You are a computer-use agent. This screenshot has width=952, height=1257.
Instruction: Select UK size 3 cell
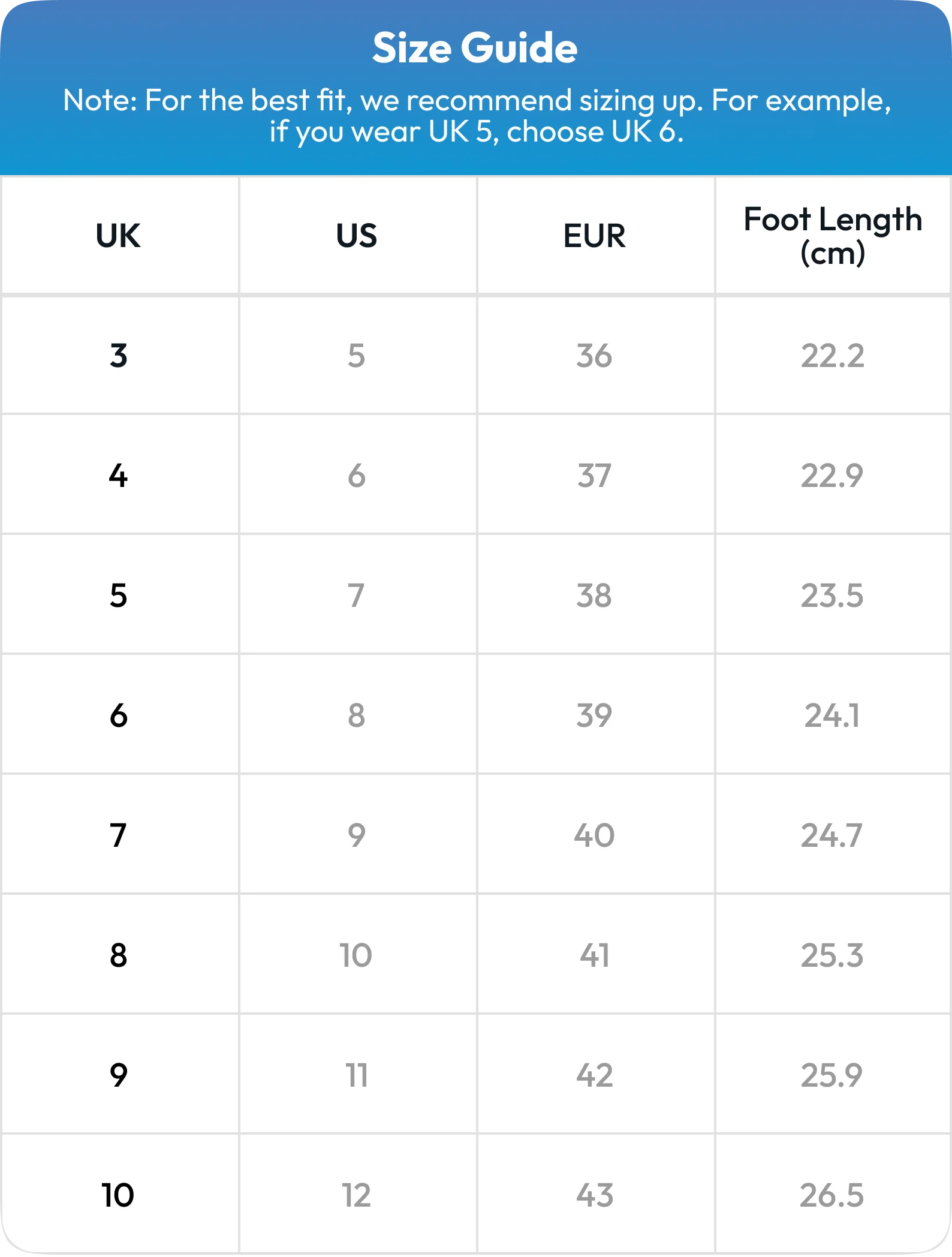pyautogui.click(x=119, y=355)
